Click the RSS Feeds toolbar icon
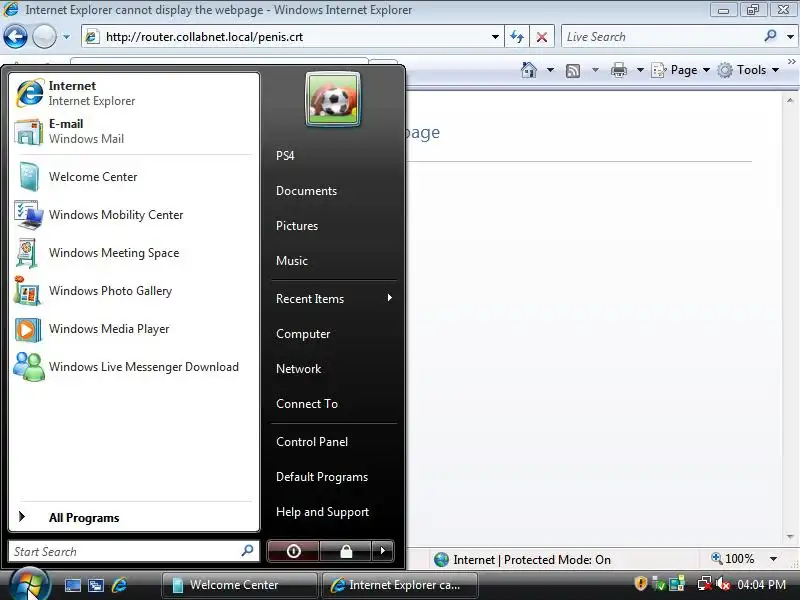This screenshot has height=600, width=800. point(573,70)
